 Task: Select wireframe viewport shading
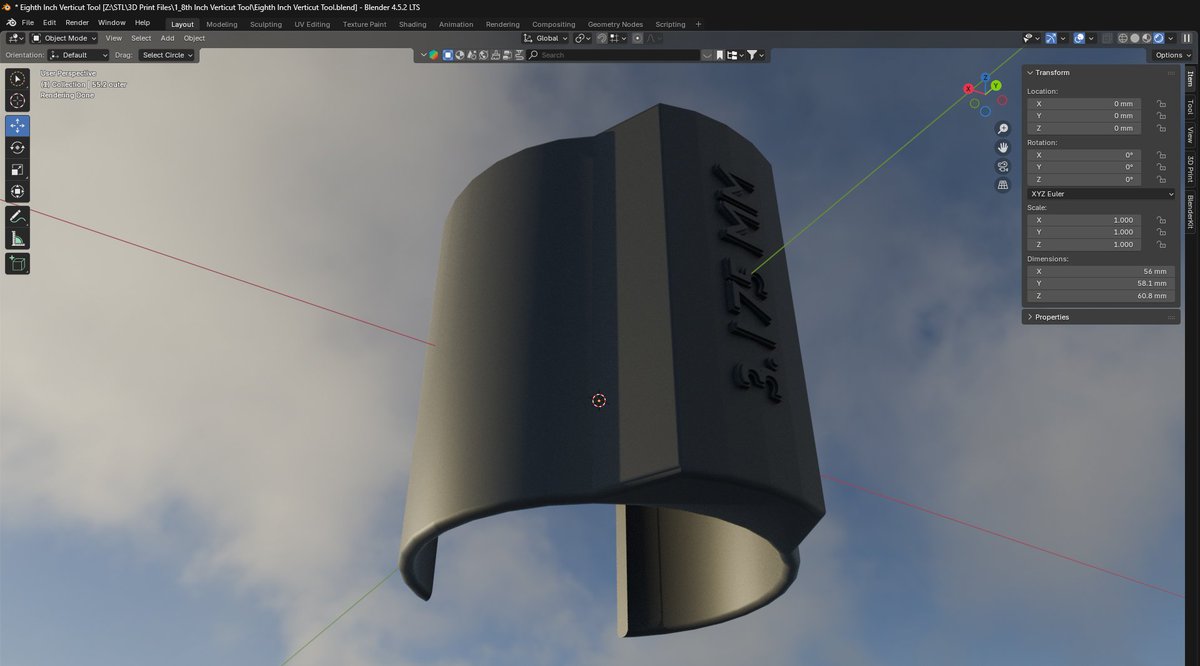click(1123, 38)
